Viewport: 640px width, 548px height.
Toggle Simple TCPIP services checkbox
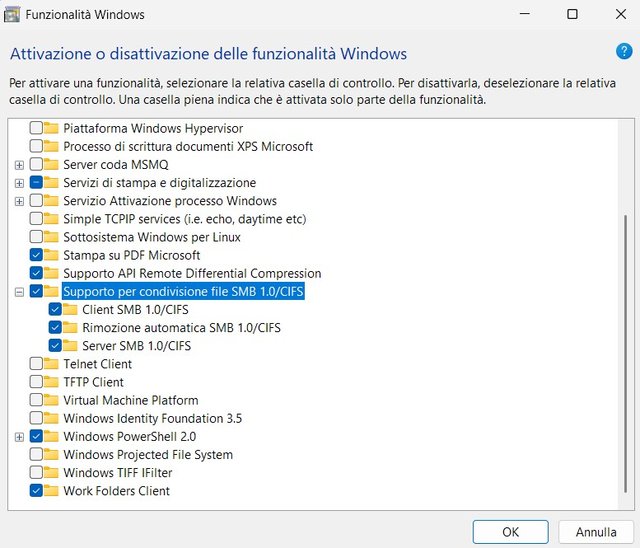(36, 219)
